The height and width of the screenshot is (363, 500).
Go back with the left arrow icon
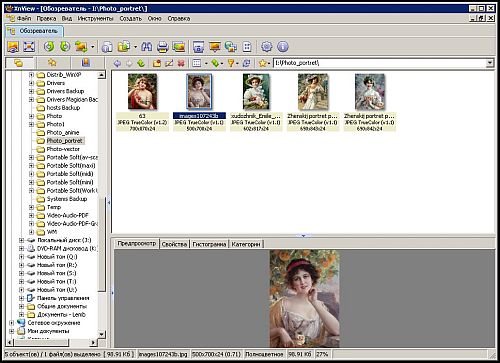[x=117, y=63]
